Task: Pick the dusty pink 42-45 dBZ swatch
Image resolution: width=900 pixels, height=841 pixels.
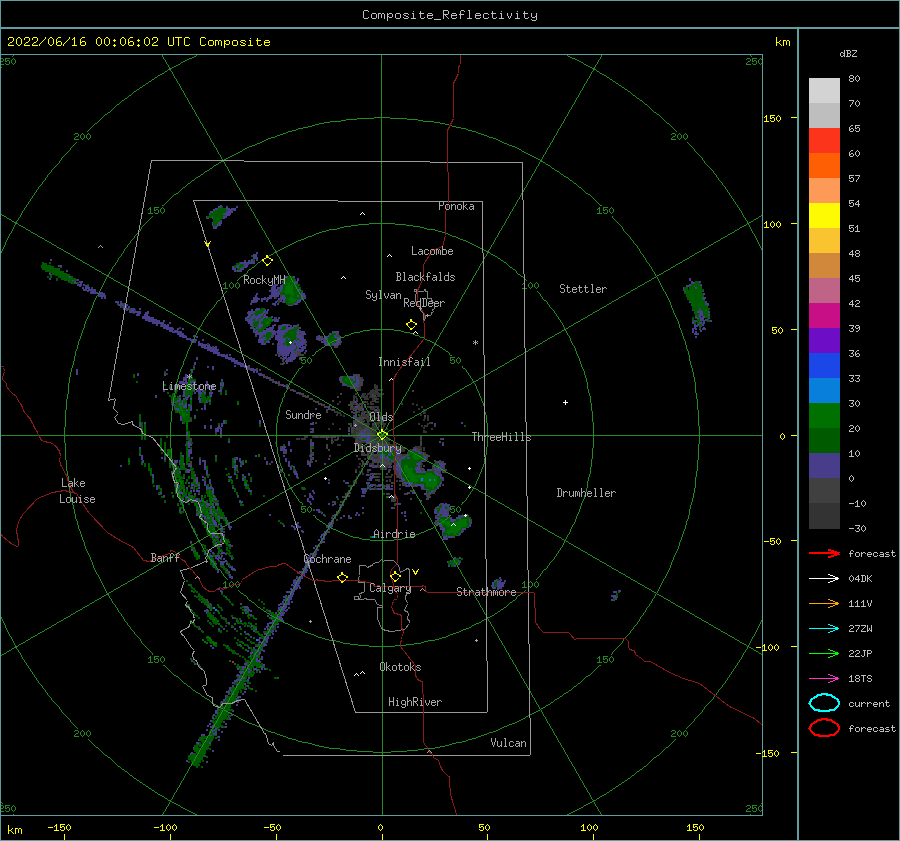Action: pos(824,290)
